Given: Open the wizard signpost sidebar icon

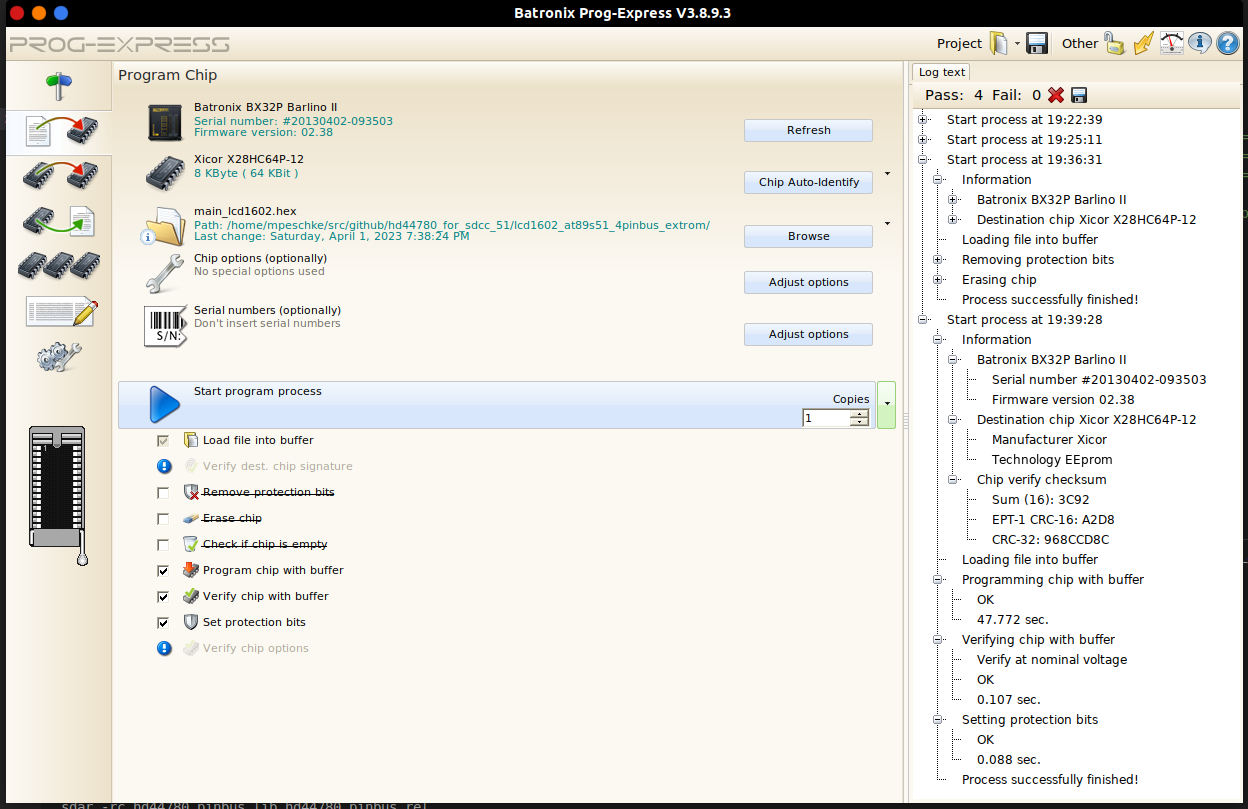Looking at the screenshot, I should [59, 86].
